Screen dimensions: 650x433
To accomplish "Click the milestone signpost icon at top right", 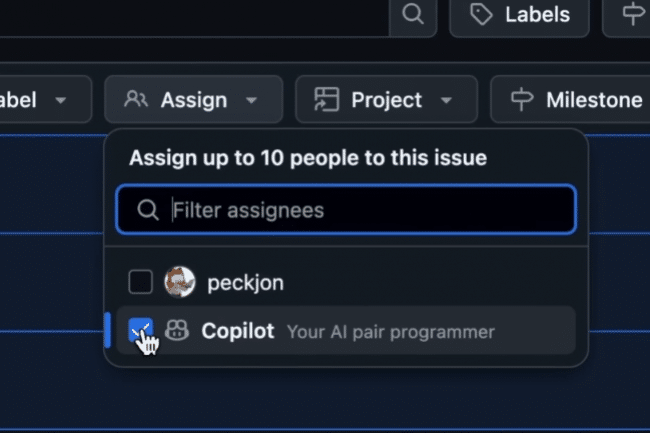I will click(633, 13).
